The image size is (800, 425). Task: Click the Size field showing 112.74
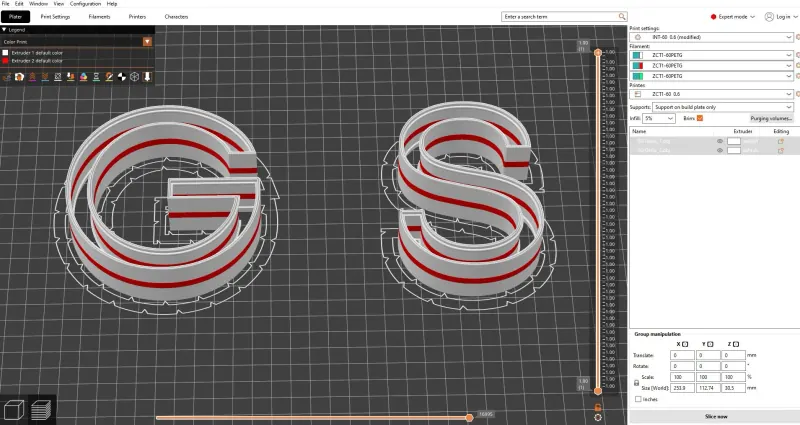(x=708, y=388)
